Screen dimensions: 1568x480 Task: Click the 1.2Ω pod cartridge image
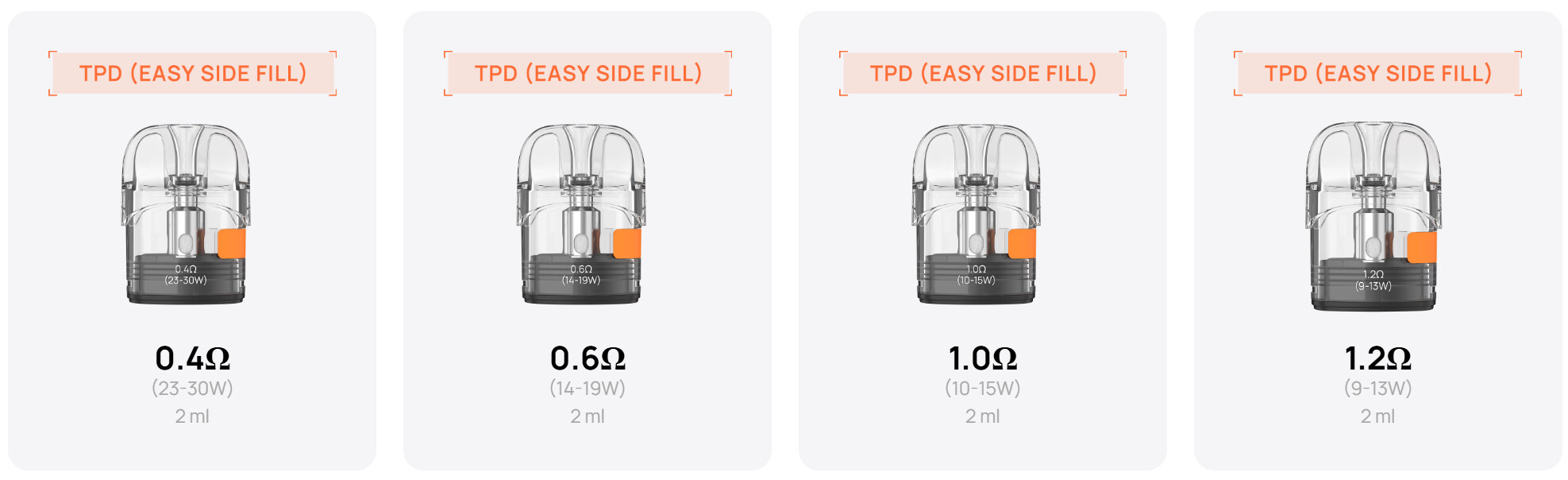coord(1373,216)
